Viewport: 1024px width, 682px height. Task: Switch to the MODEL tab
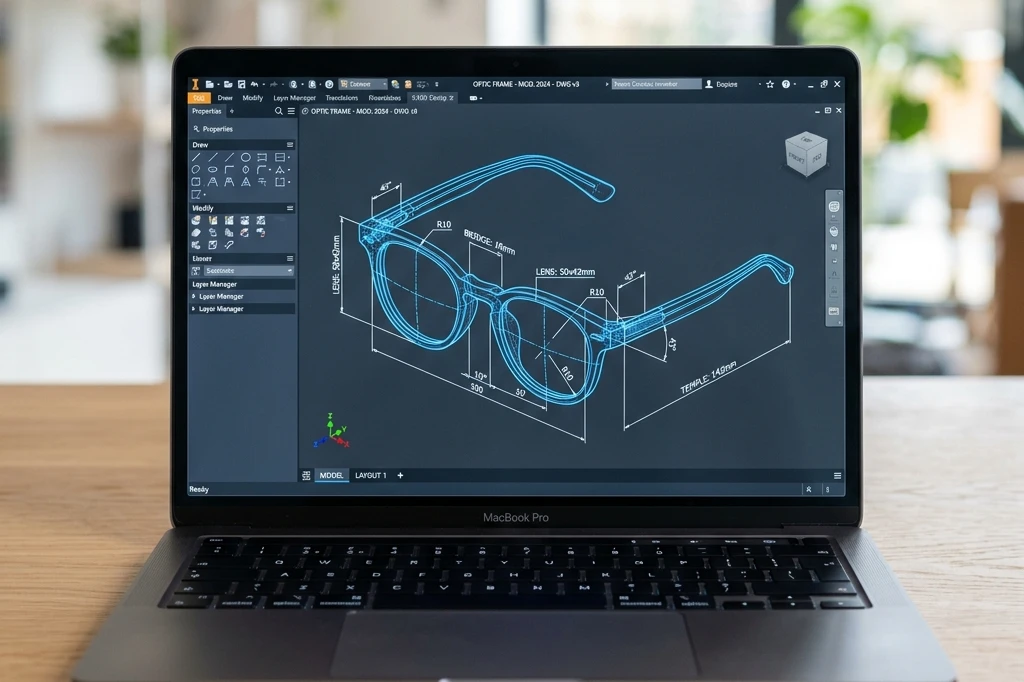pos(331,476)
